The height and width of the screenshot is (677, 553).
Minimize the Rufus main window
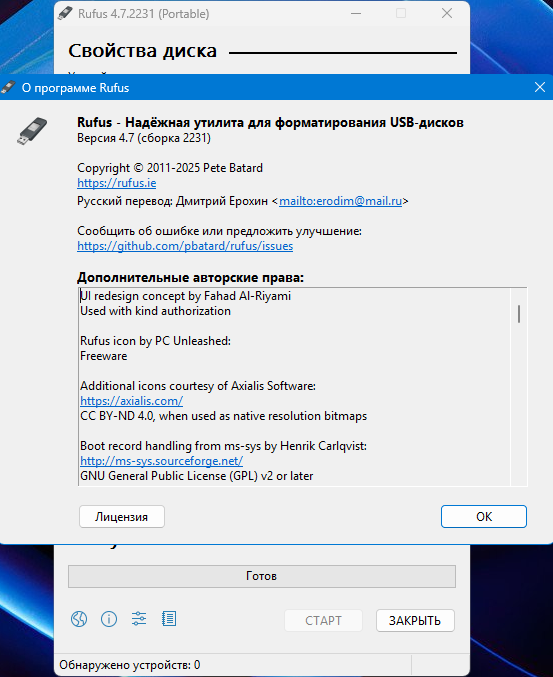tap(356, 13)
